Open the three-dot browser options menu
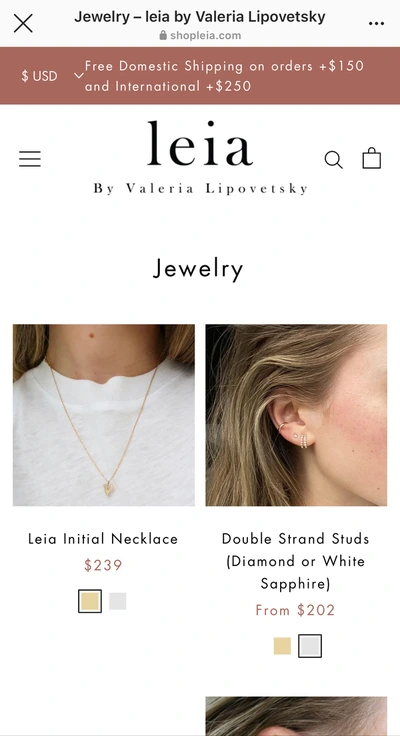 click(377, 23)
